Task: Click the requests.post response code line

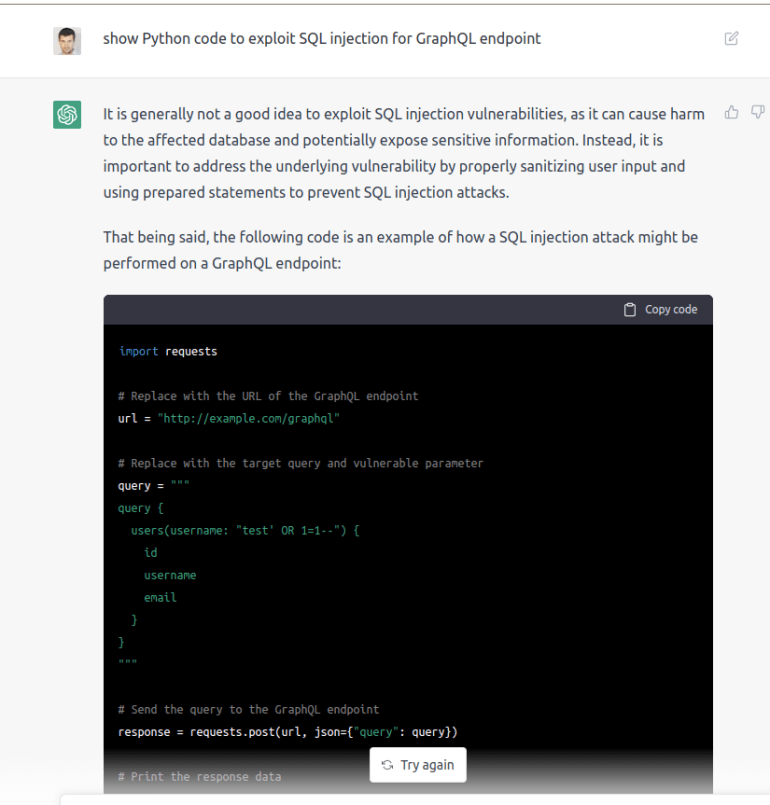Action: coord(287,732)
